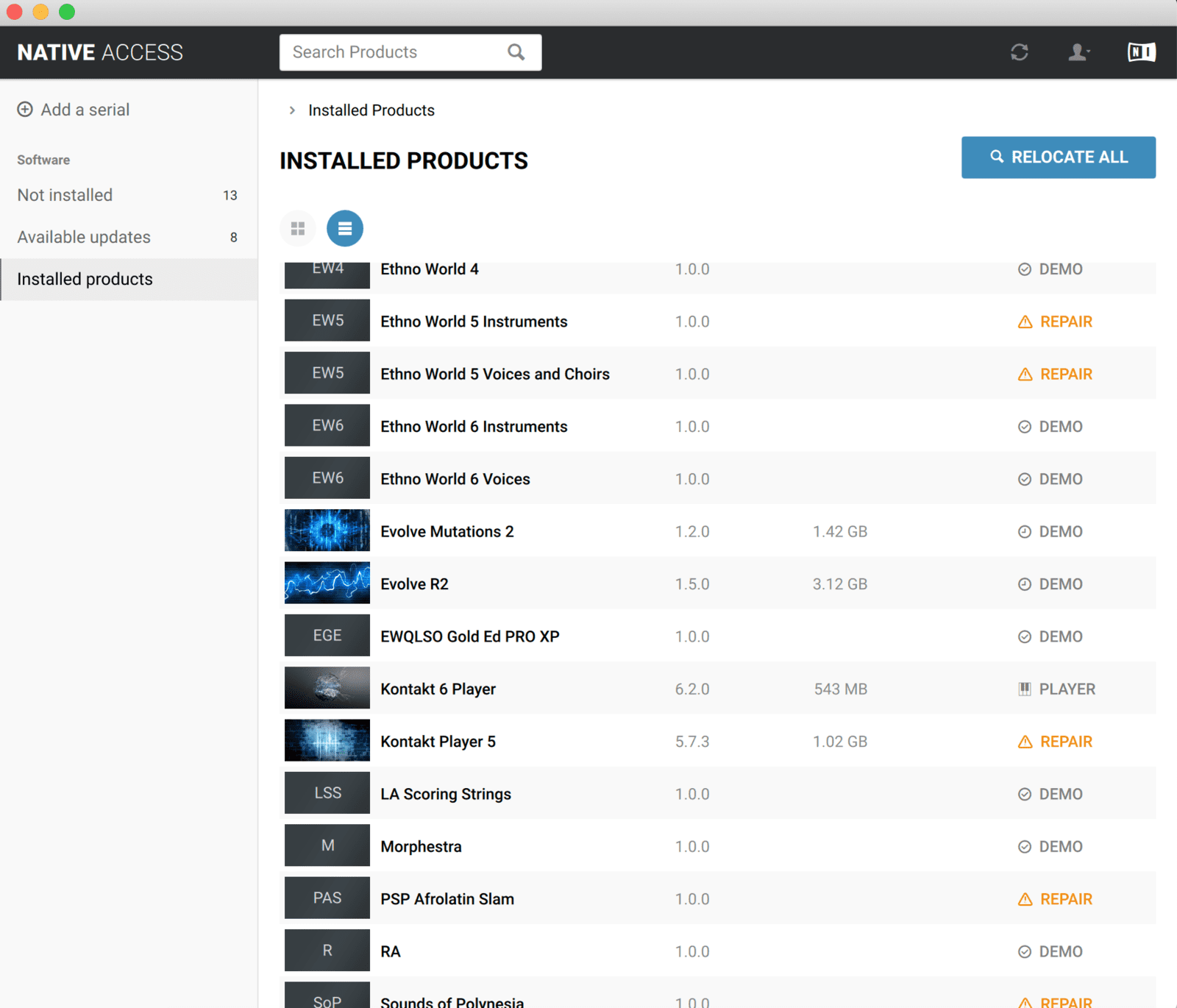1177x1008 pixels.
Task: Click the LSS product tile
Action: point(327,792)
